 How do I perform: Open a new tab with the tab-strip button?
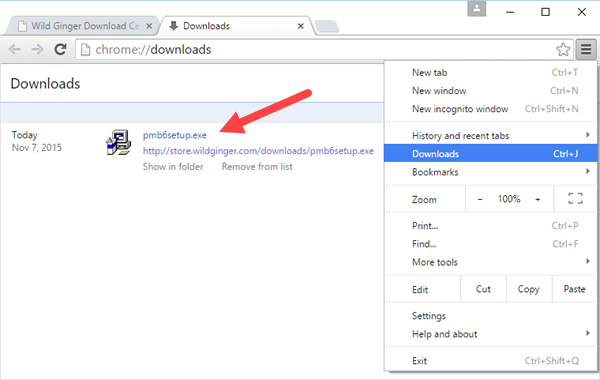coord(326,26)
